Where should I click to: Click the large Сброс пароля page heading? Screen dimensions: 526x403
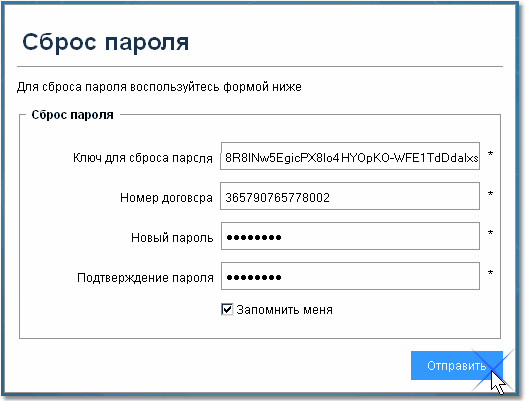tap(106, 42)
